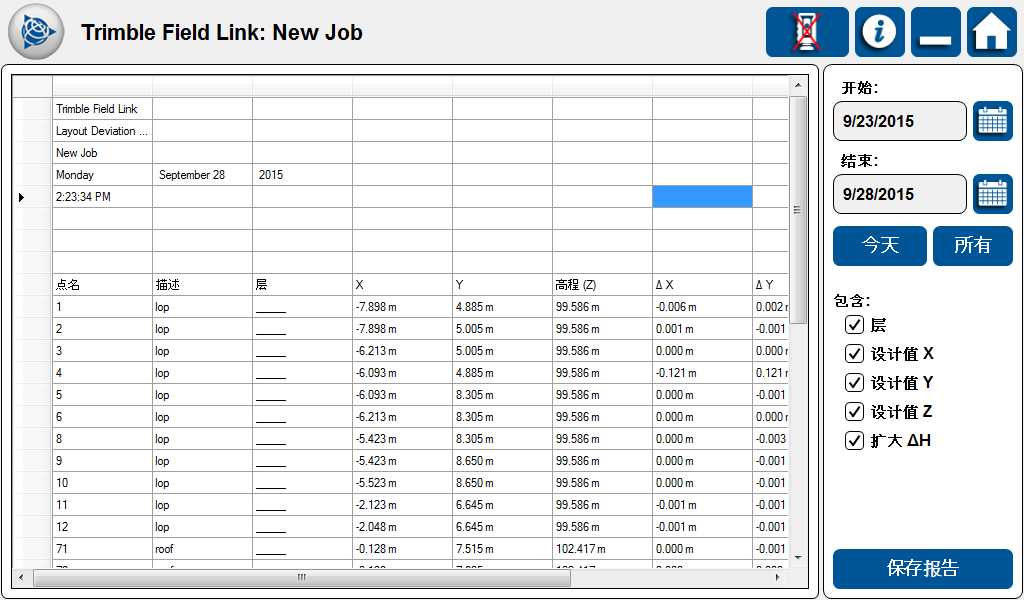1024x600 pixels.
Task: Select point name cell '1'
Action: coord(103,307)
